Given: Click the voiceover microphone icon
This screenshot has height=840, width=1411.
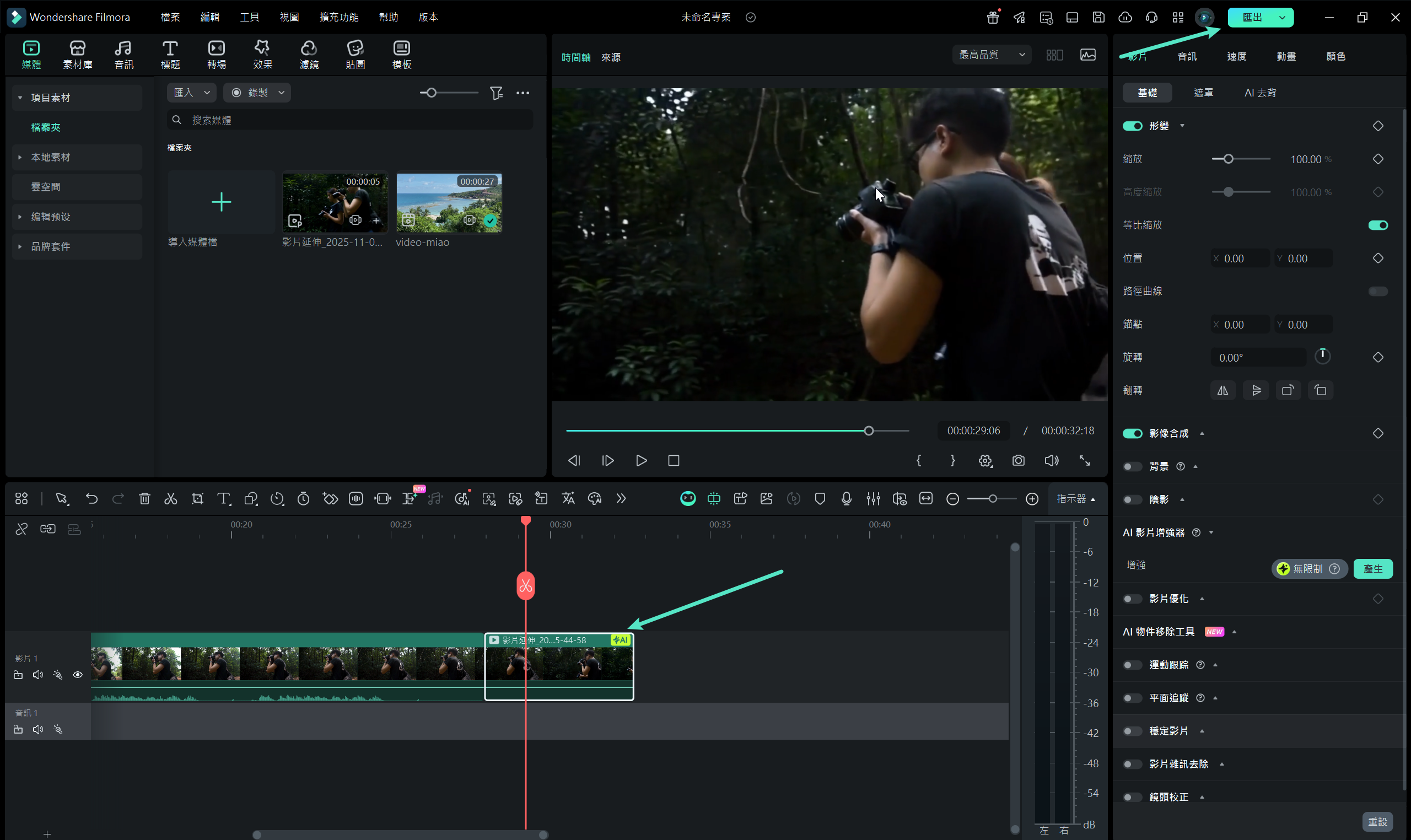Looking at the screenshot, I should [846, 499].
